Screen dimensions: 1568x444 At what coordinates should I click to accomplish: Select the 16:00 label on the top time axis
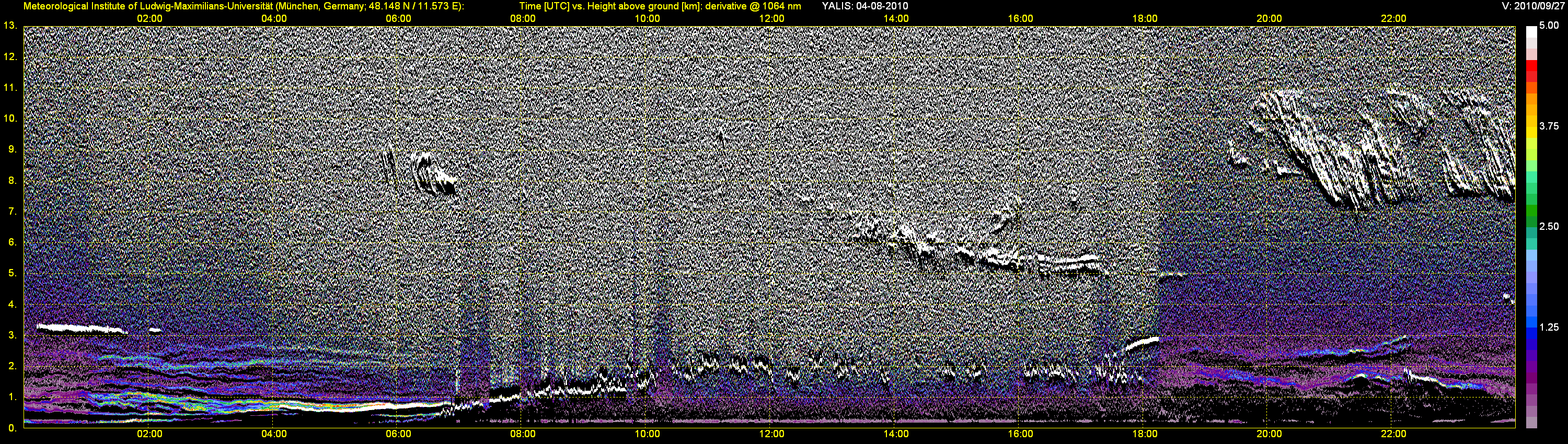[1020, 19]
